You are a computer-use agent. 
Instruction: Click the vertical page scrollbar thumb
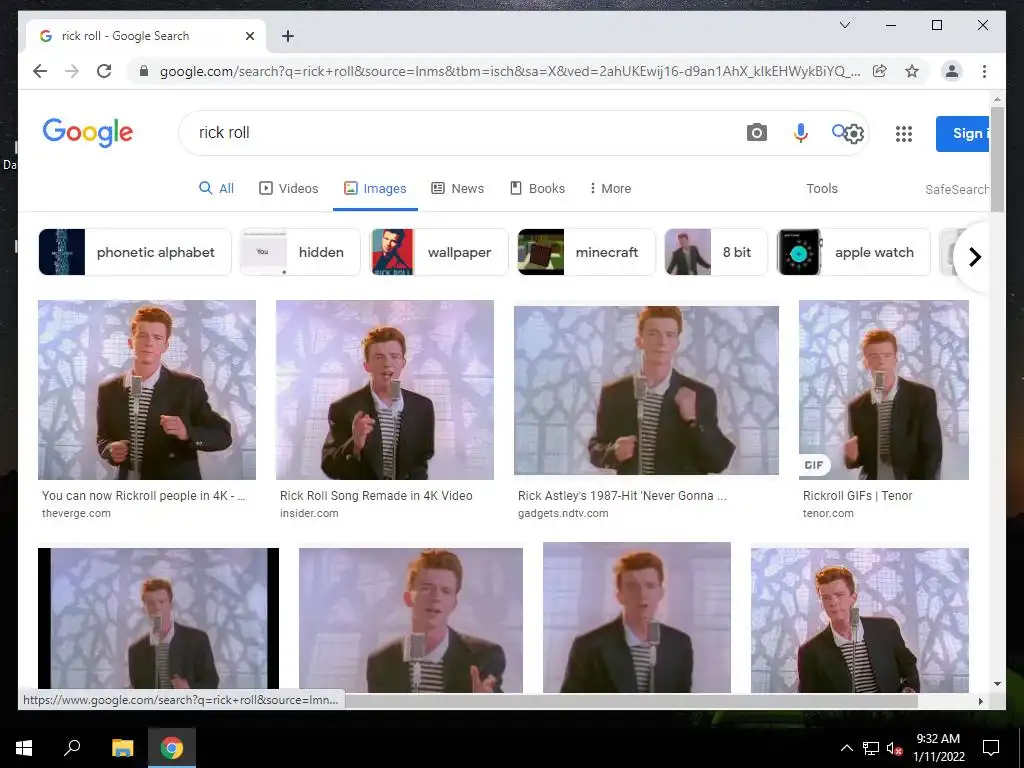997,159
